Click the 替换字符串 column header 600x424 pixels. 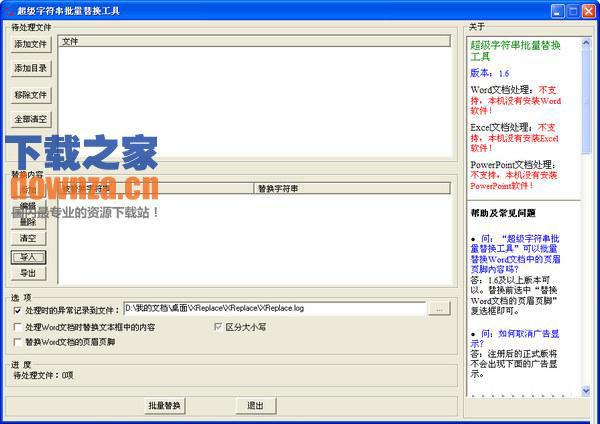[352, 188]
